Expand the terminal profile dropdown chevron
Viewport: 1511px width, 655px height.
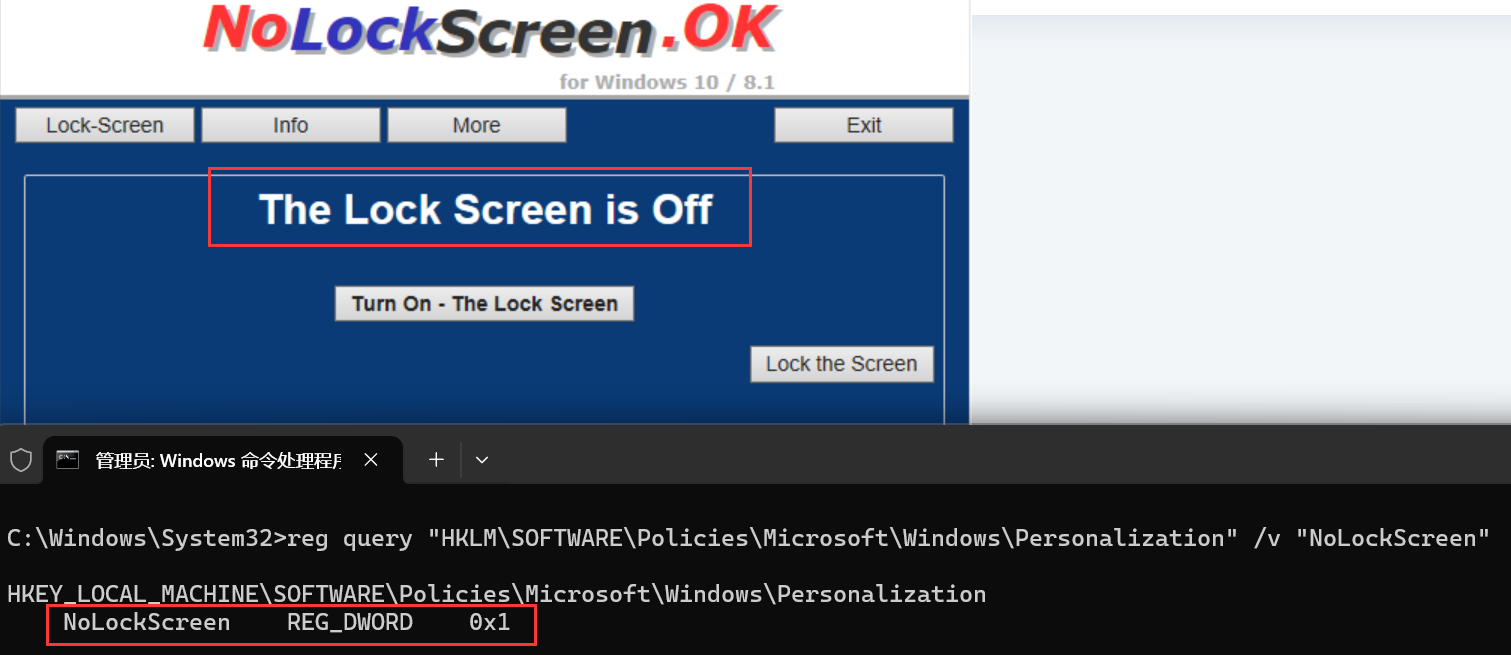pos(482,460)
